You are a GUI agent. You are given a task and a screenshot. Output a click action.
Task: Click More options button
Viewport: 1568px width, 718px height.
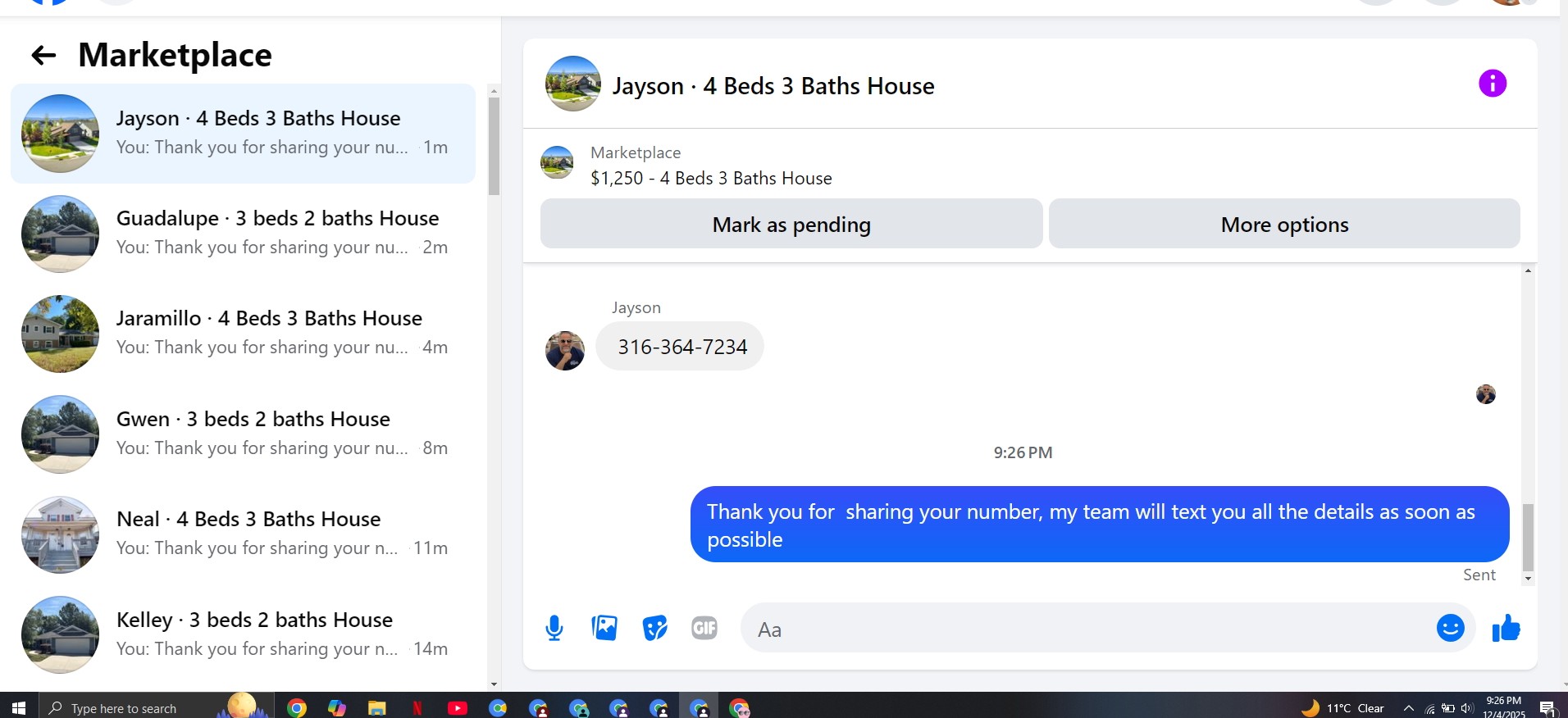pyautogui.click(x=1284, y=224)
